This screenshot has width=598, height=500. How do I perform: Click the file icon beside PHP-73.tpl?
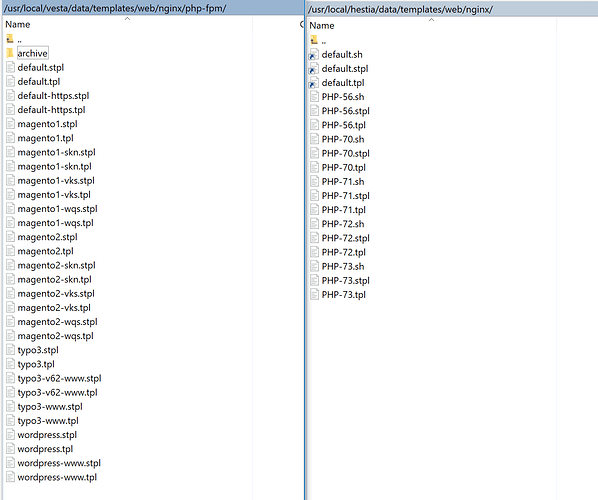click(314, 294)
